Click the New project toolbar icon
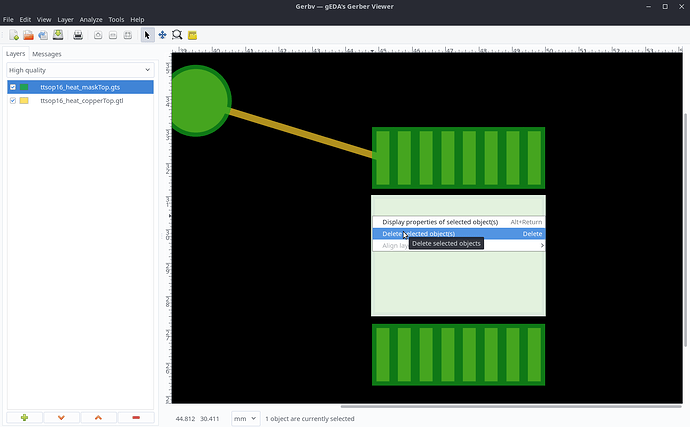This screenshot has height=427, width=690. tap(13, 35)
